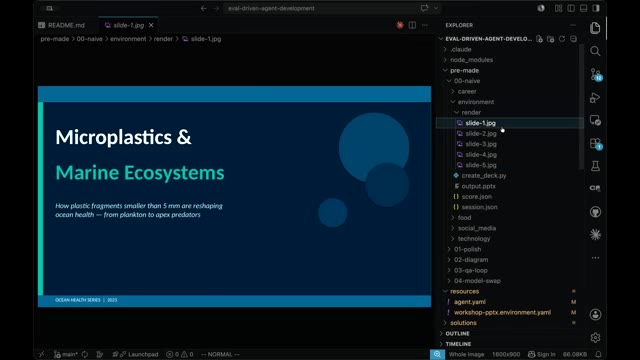Open the Accounts menu icon
640x360 pixels.
coord(595,314)
